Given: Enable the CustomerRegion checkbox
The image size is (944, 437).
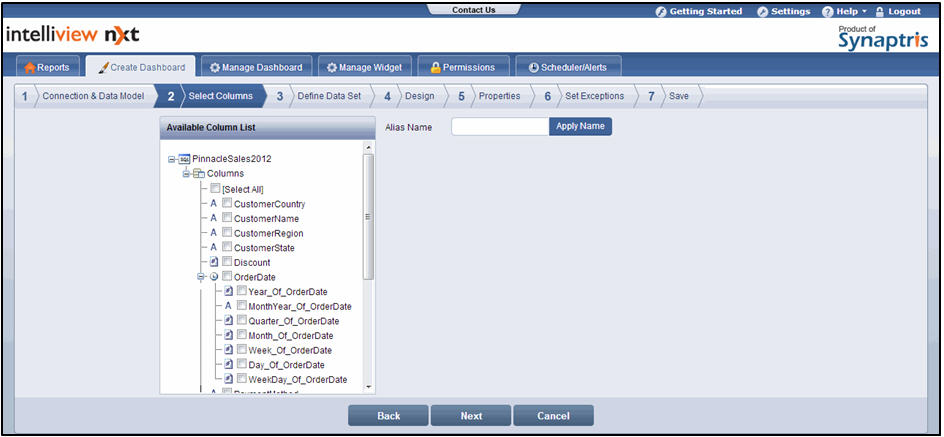Looking at the screenshot, I should coord(227,232).
